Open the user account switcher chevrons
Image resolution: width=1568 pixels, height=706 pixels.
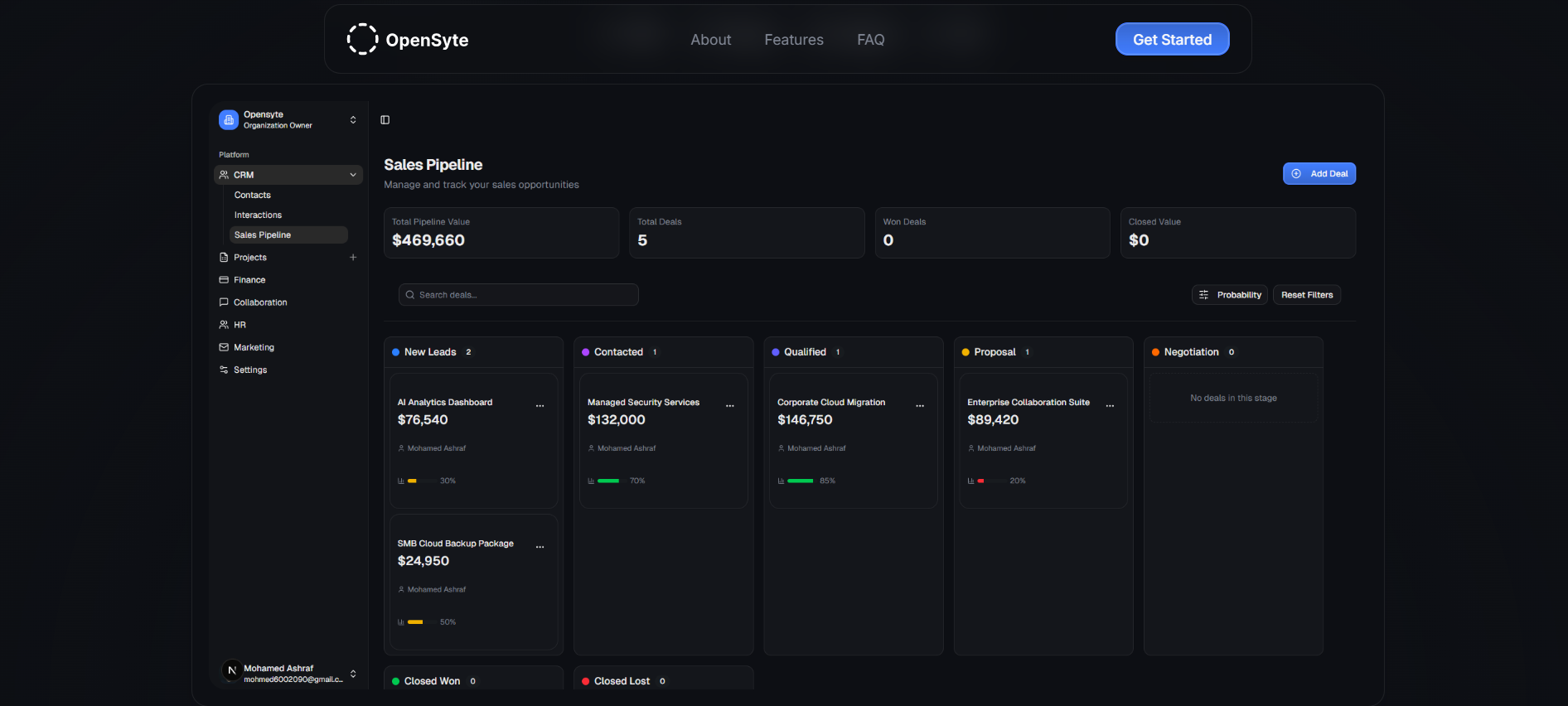(353, 674)
